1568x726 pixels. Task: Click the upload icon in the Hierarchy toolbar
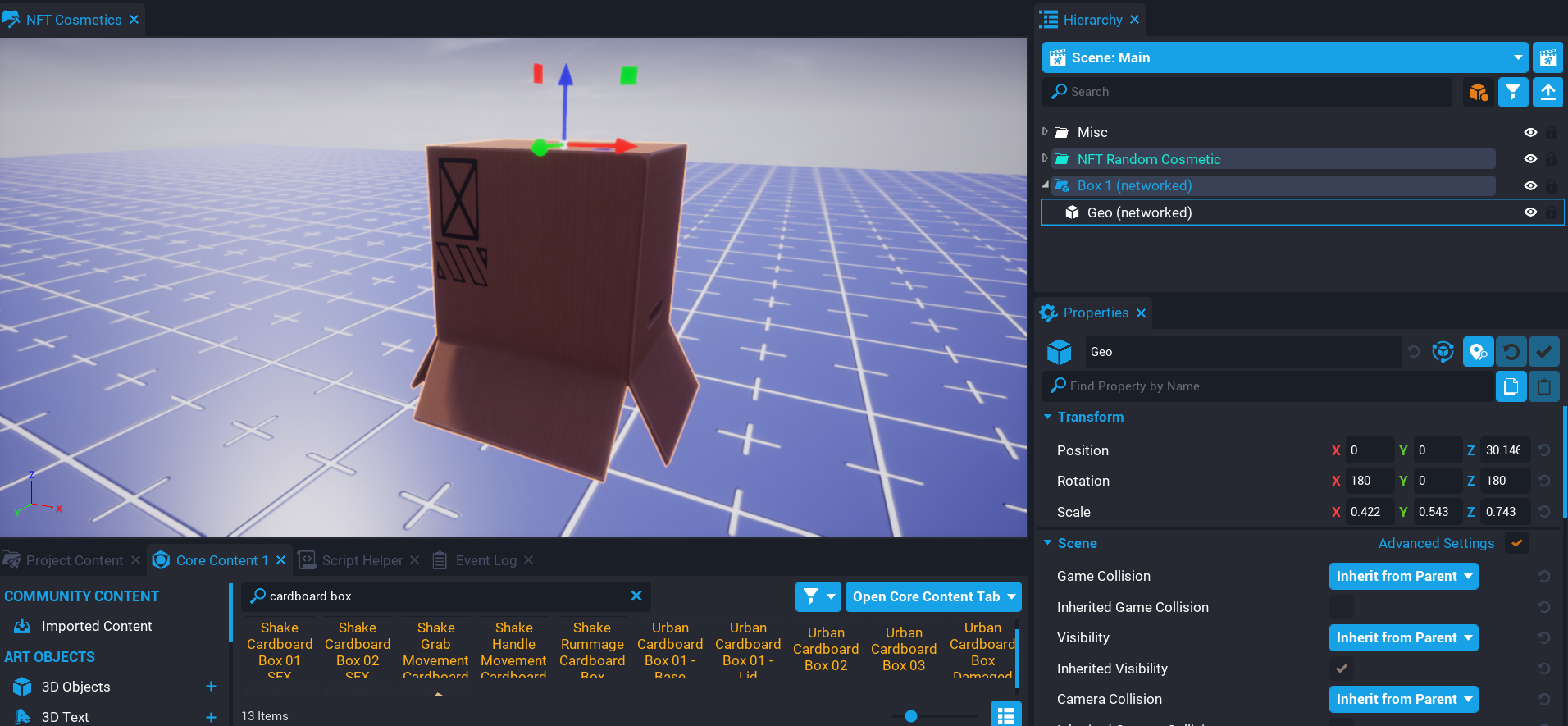coord(1547,92)
